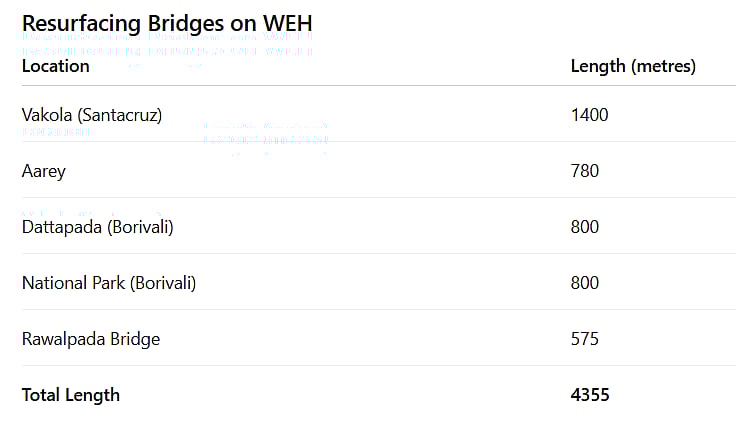Click the 'Dattapada (Borivali)' location cell
Screen dimensions: 736x429
click(97, 227)
